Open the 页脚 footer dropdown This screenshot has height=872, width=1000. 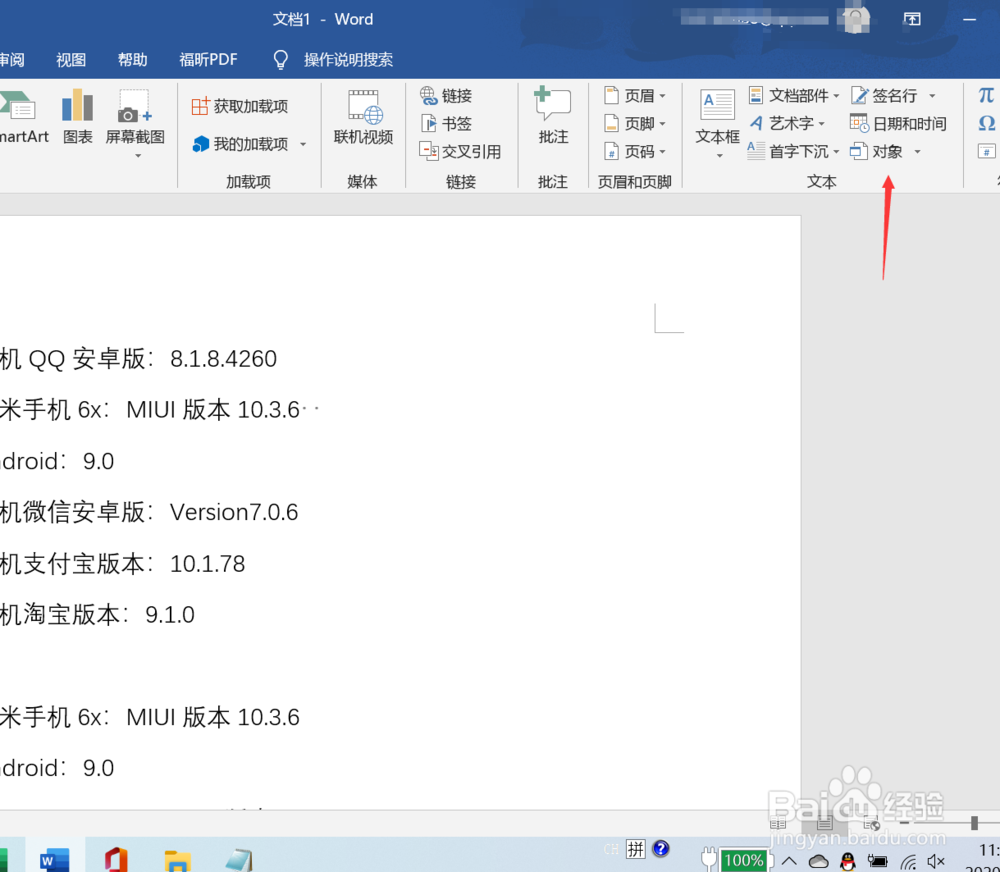[635, 124]
